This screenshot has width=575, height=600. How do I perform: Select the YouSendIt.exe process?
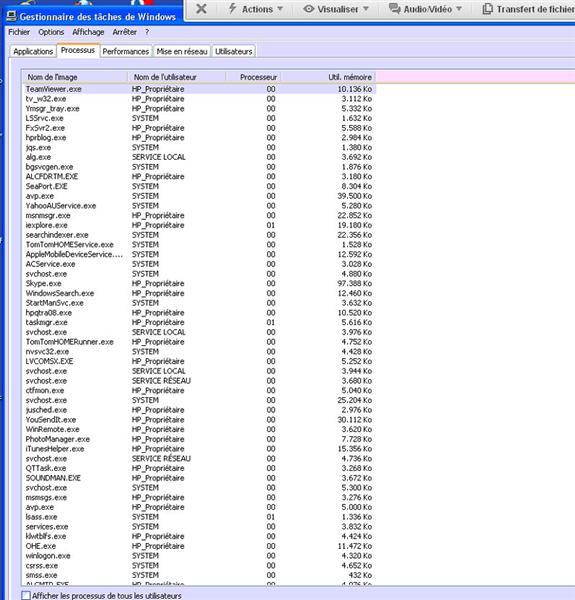(x=199, y=420)
